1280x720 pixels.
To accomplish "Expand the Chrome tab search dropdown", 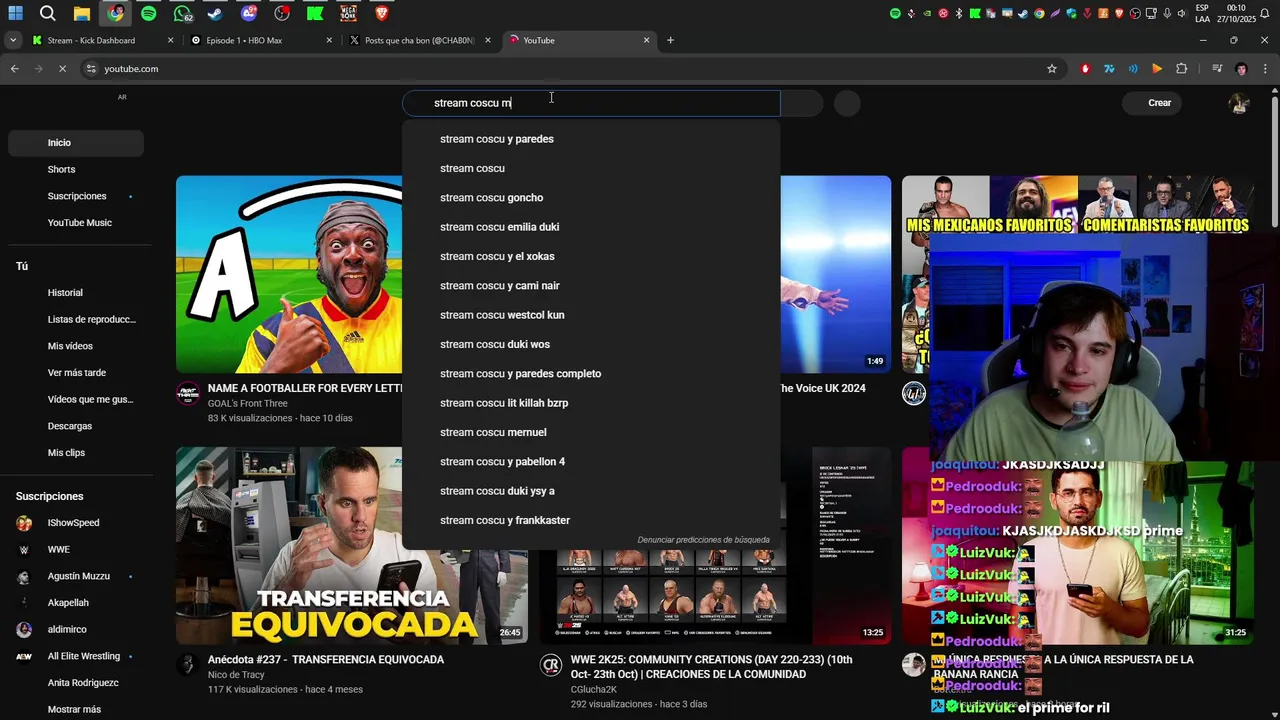I will click(13, 40).
